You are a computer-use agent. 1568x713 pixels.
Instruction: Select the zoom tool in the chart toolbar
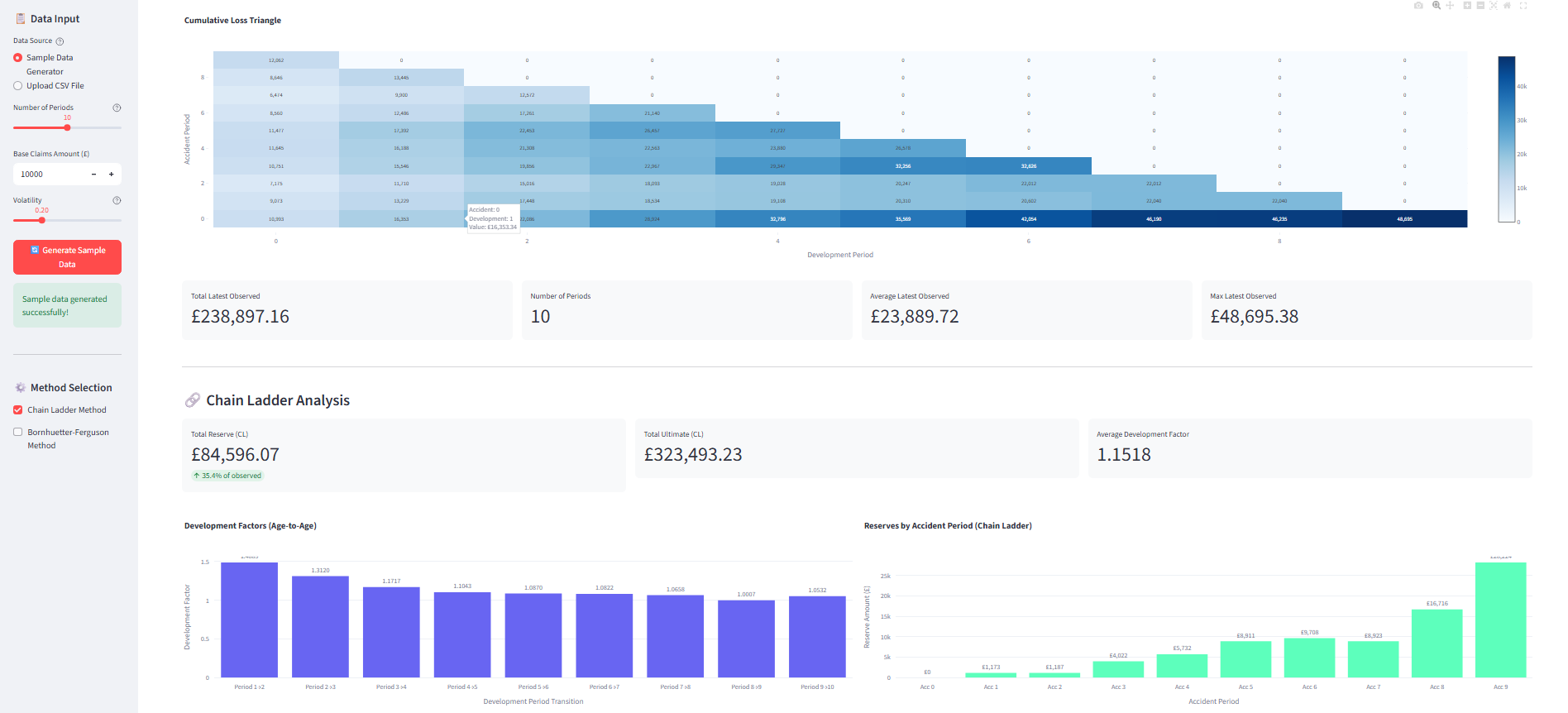pos(1437,6)
